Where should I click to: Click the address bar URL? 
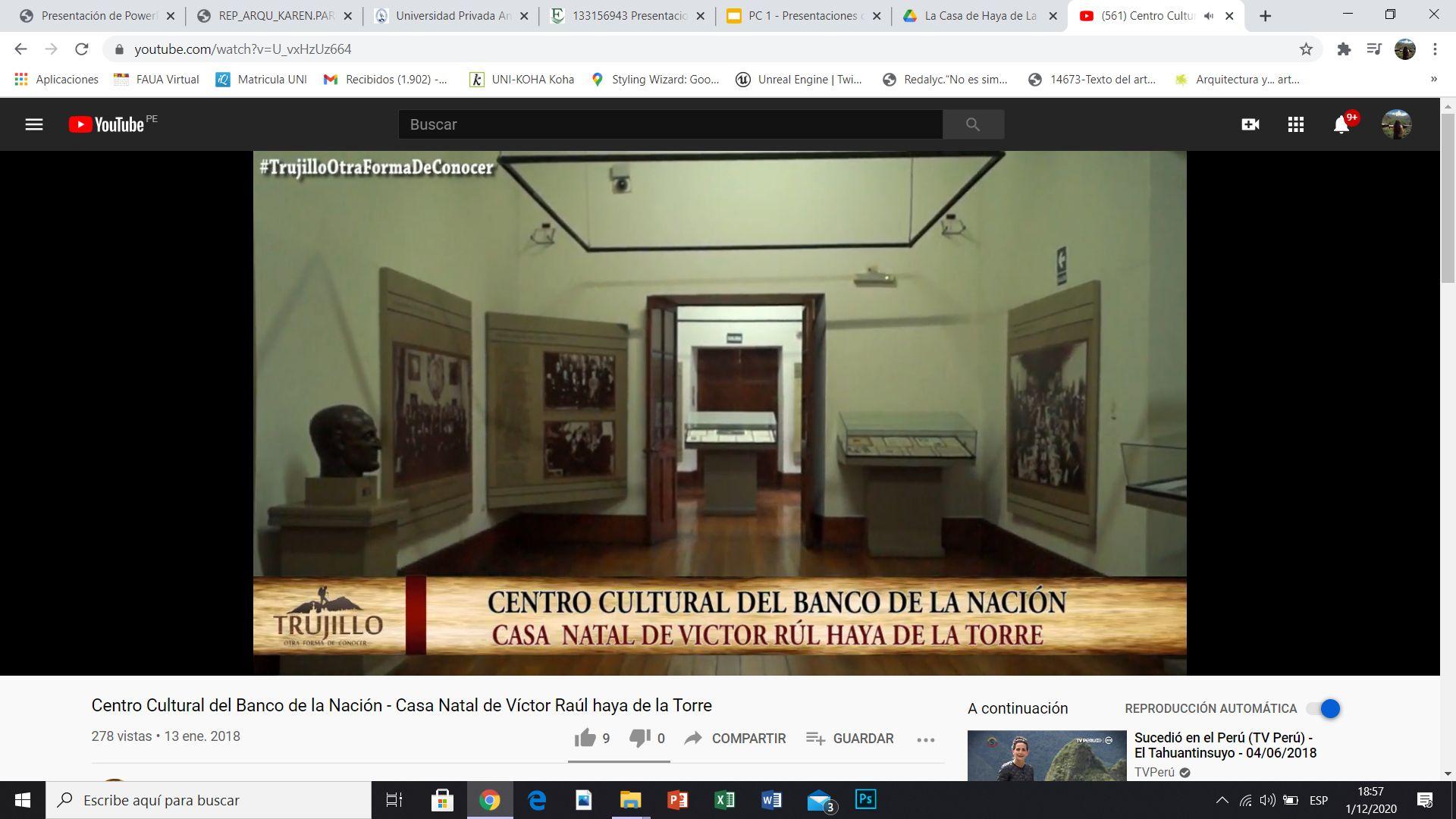tap(243, 49)
